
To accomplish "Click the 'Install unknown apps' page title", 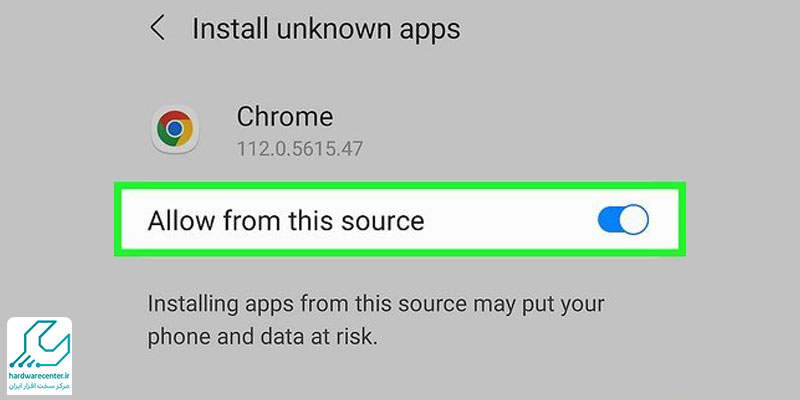I will click(326, 29).
